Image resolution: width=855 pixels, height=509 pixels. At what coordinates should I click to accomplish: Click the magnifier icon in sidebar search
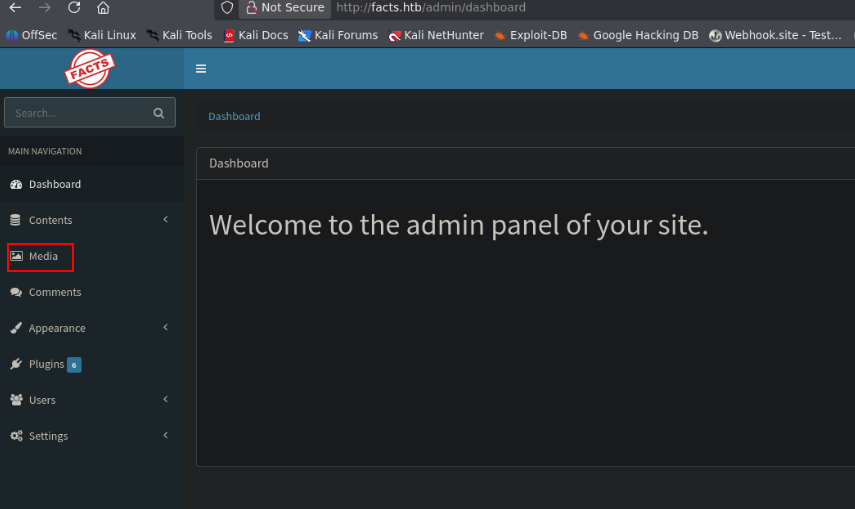pyautogui.click(x=159, y=113)
